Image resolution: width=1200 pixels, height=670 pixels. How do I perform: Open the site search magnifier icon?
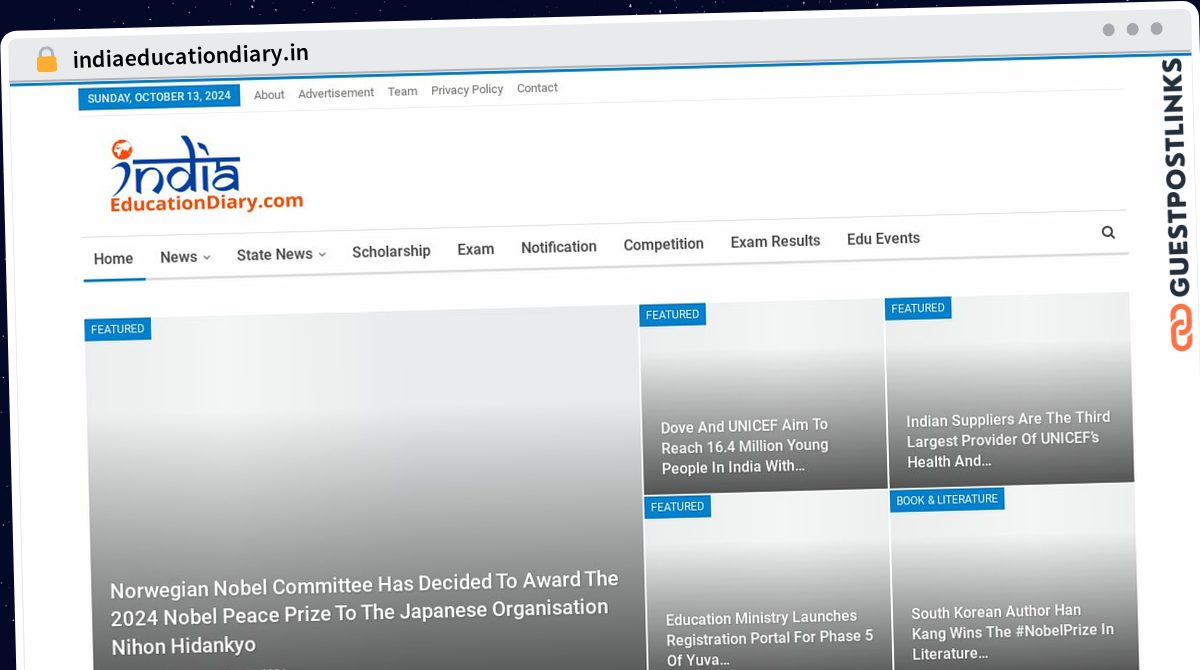[1108, 232]
